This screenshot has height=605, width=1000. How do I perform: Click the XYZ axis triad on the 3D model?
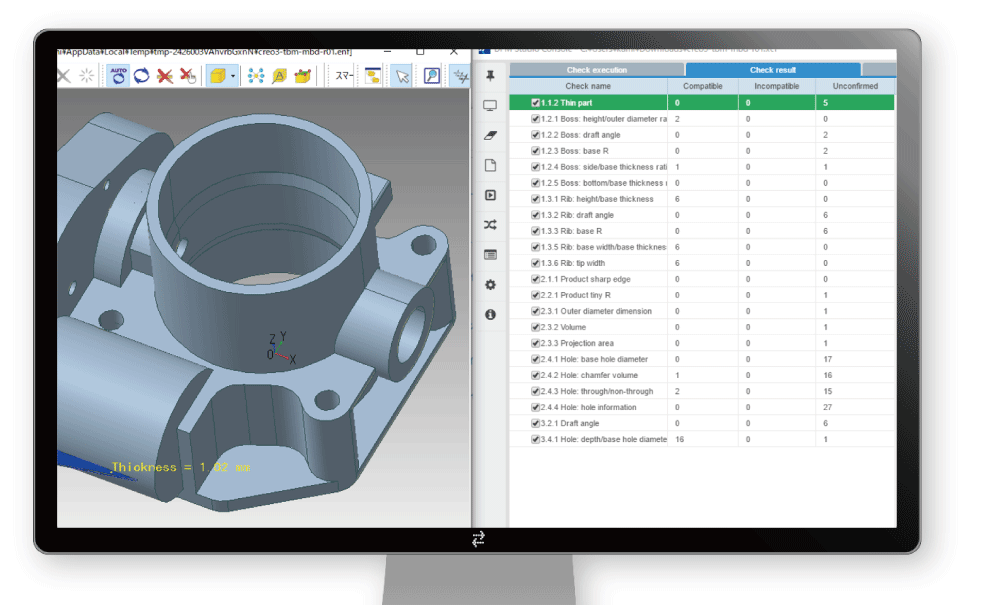pos(281,348)
